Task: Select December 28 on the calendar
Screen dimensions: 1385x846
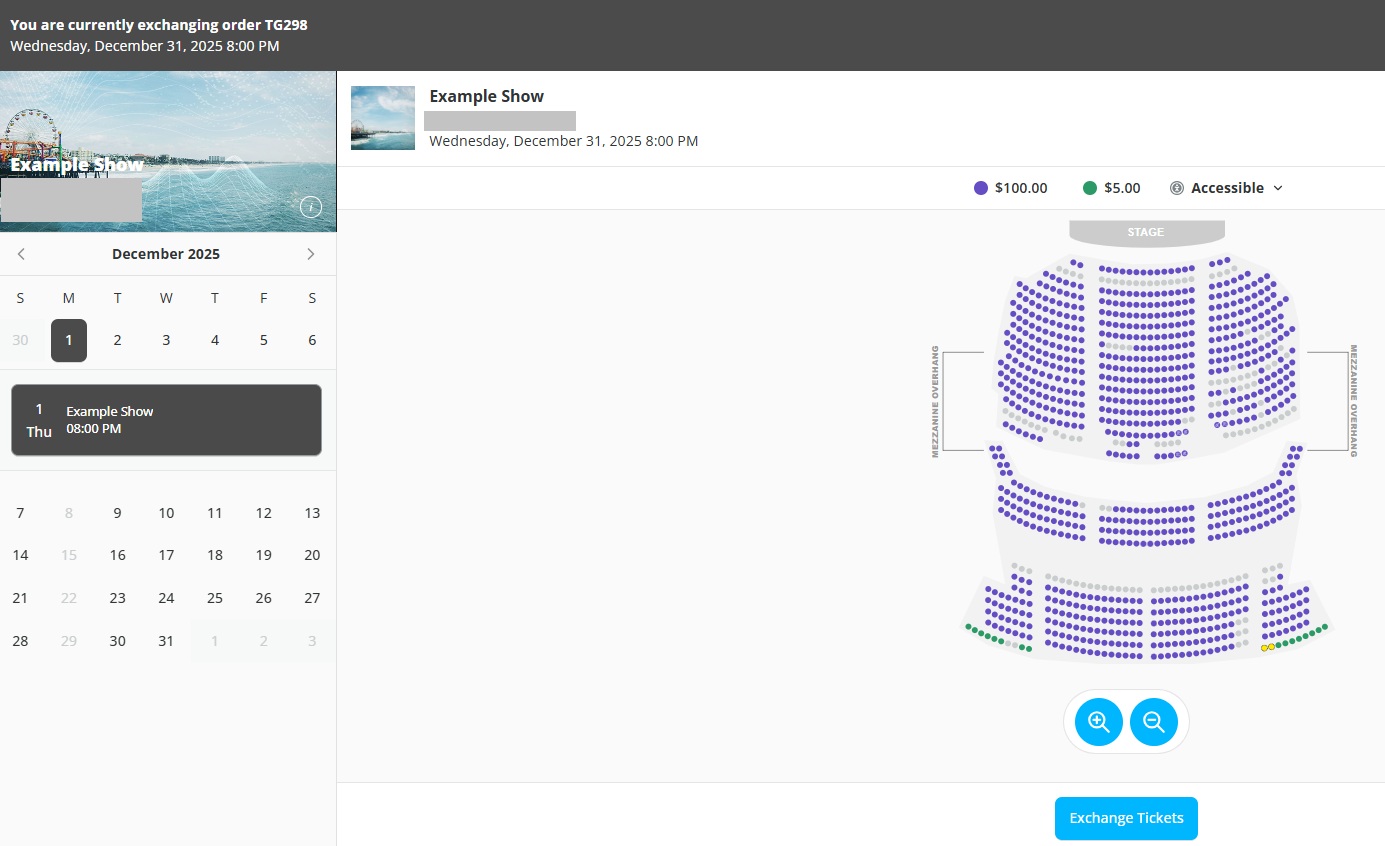Action: tap(20, 641)
